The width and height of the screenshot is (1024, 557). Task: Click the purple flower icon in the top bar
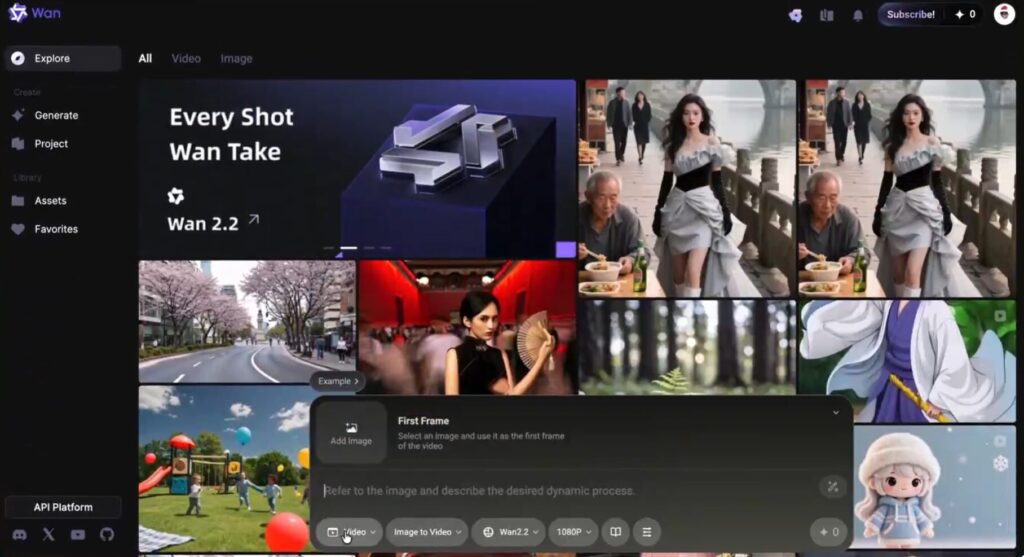point(795,15)
